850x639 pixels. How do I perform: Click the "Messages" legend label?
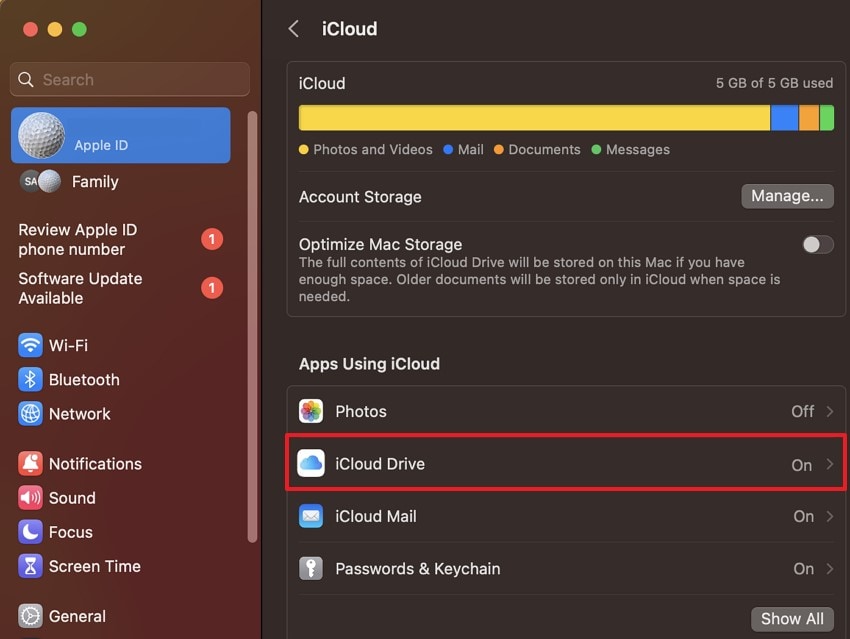[x=638, y=150]
